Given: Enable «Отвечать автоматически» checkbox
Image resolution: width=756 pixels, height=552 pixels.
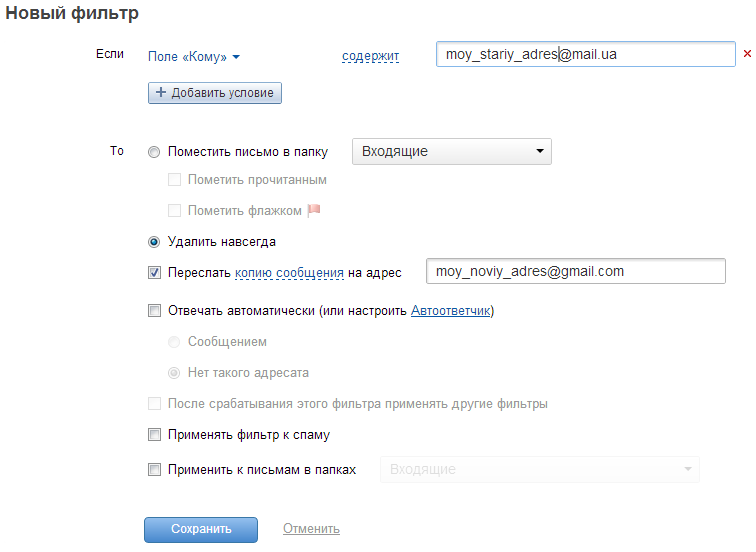Looking at the screenshot, I should click(154, 311).
